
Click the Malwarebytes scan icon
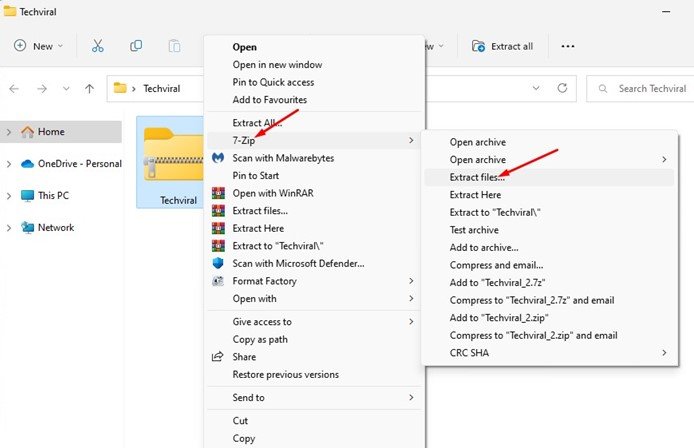coord(218,158)
